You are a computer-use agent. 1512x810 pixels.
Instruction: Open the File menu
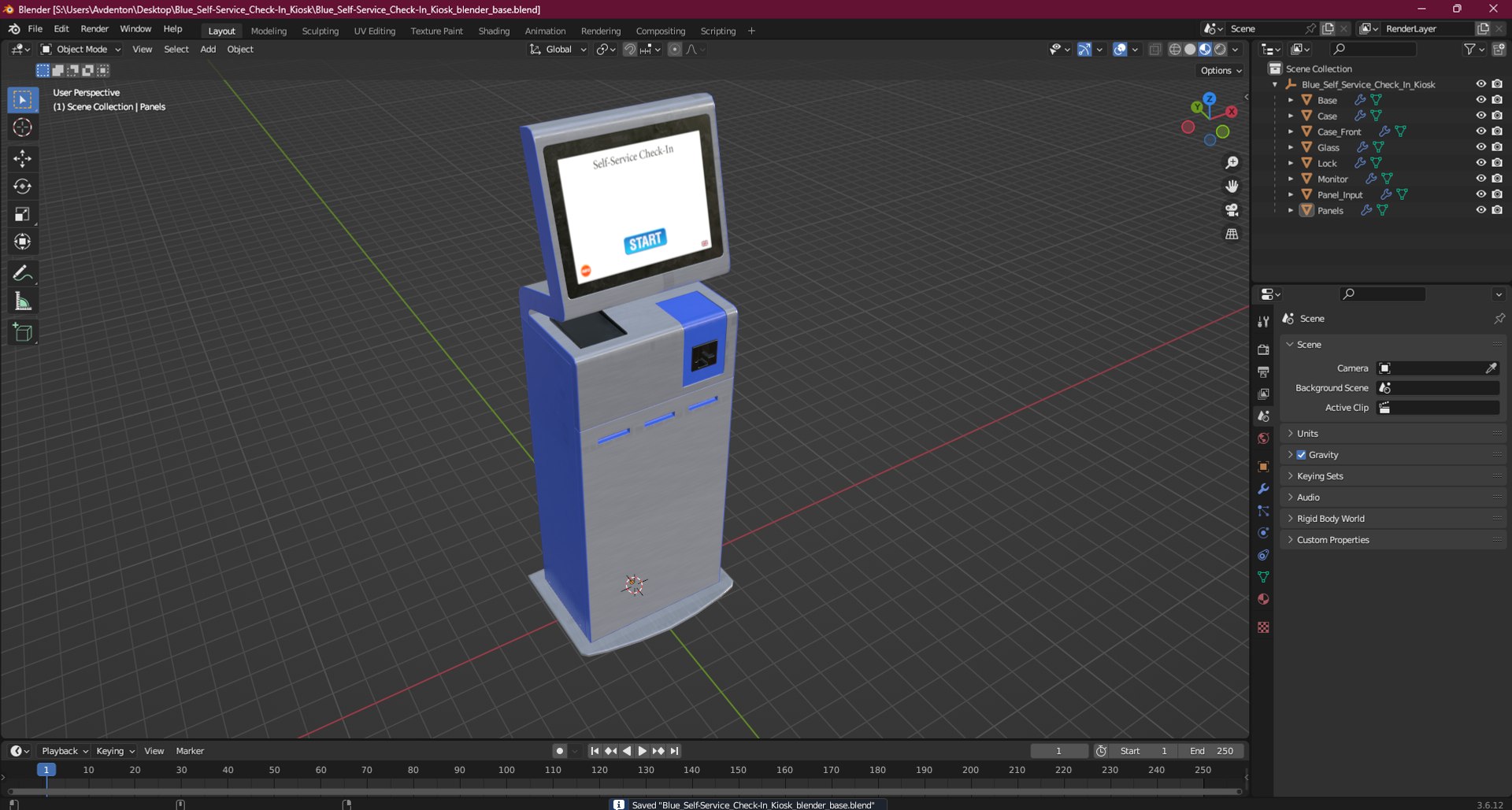[x=35, y=29]
